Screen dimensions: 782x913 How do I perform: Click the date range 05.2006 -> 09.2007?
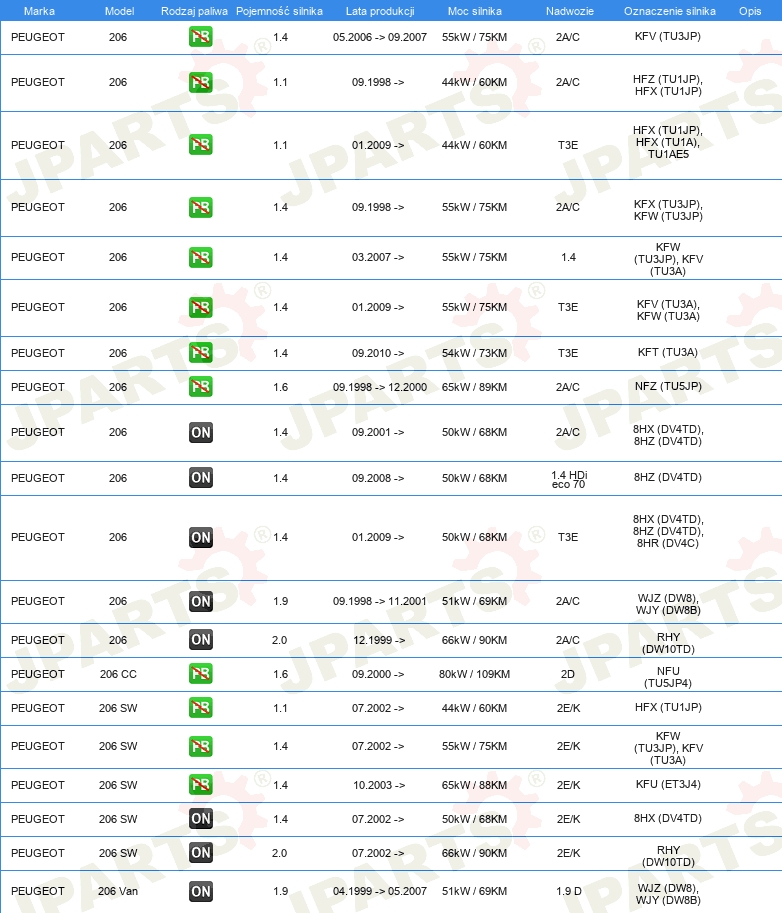(x=380, y=37)
